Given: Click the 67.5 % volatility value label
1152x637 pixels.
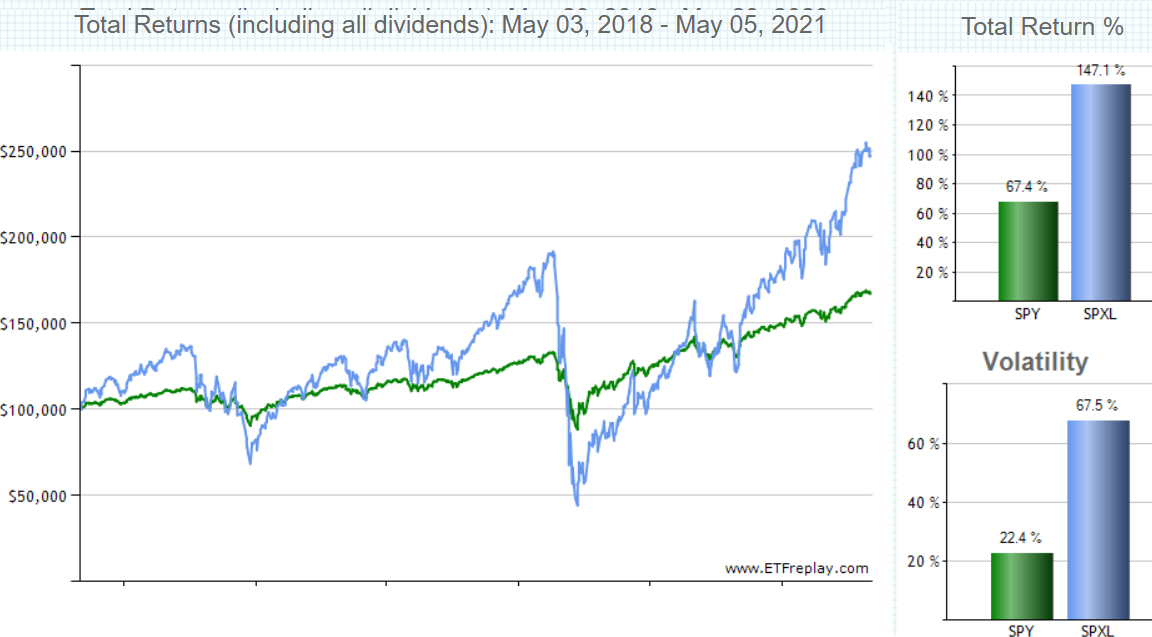Looking at the screenshot, I should (1097, 406).
